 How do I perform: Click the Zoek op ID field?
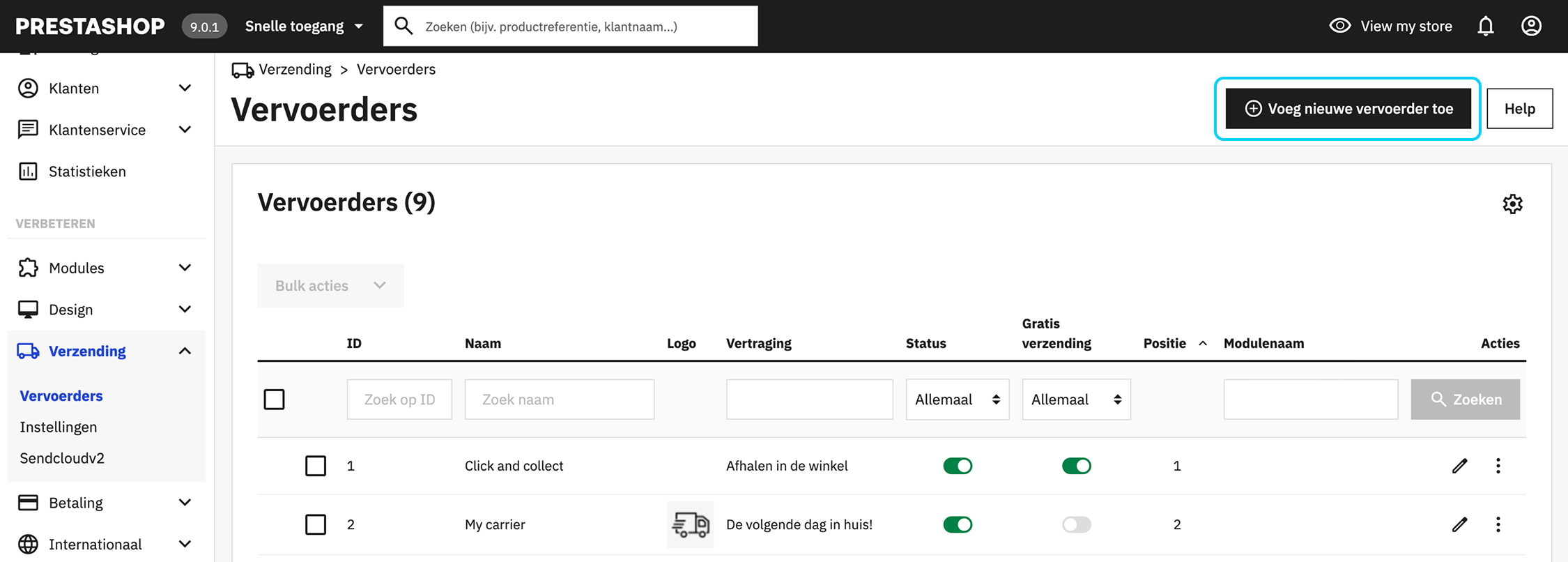point(399,399)
